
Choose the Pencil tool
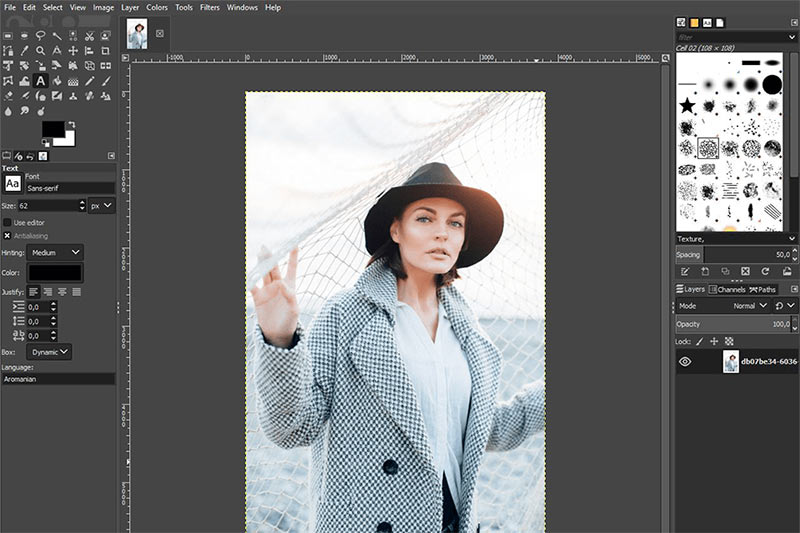pos(89,81)
